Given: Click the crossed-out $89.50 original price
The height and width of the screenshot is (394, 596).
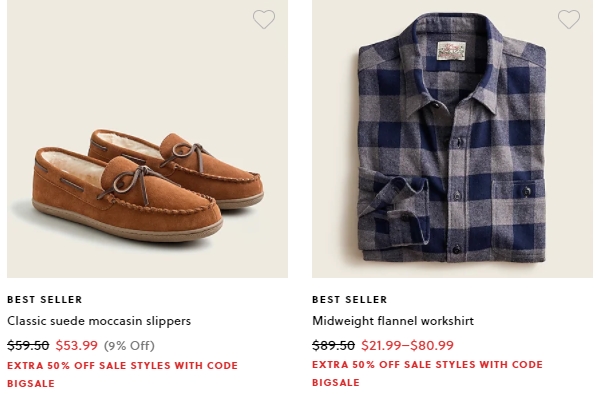Looking at the screenshot, I should (333, 345).
